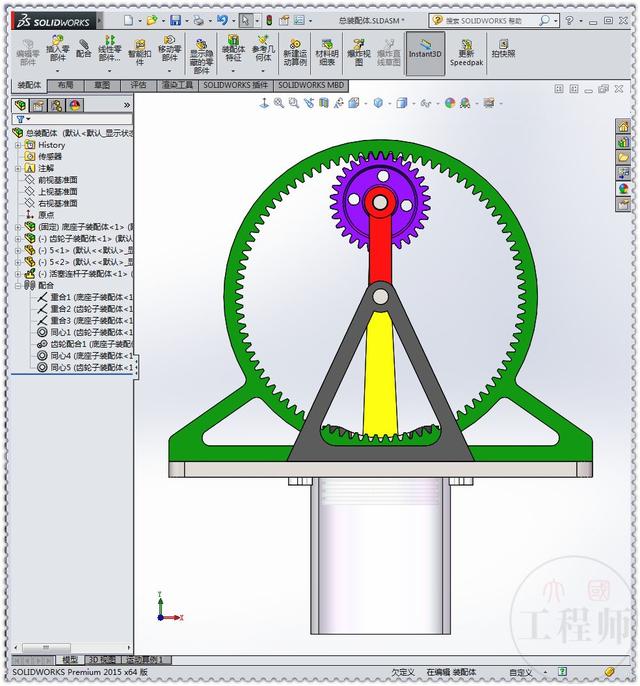640x686 pixels.
Task: Select the 齿轮配合1 gear mate
Action: click(x=91, y=344)
